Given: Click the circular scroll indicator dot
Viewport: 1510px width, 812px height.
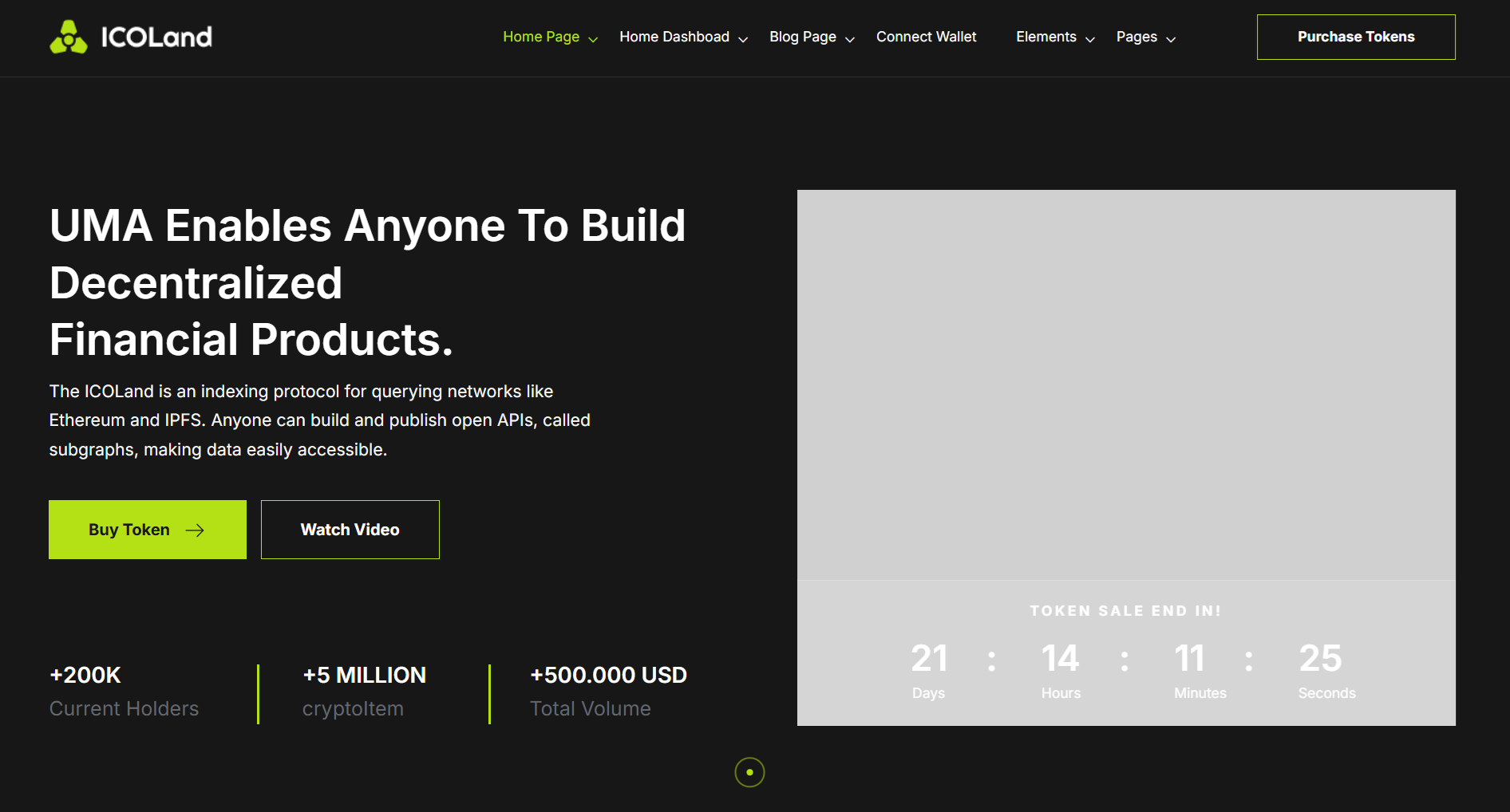Looking at the screenshot, I should pos(749,772).
